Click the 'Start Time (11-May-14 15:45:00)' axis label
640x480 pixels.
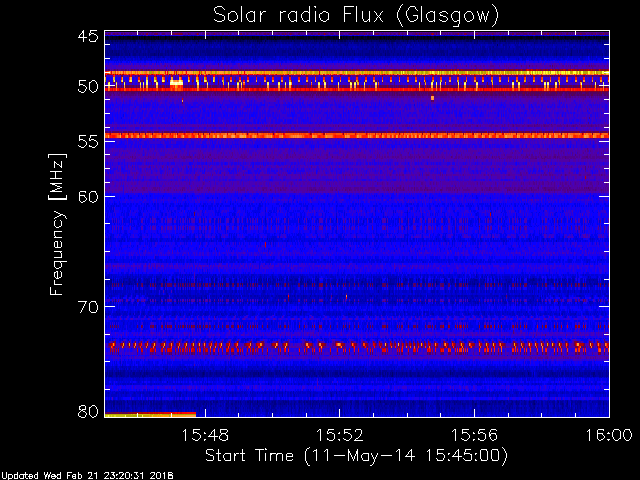356,456
